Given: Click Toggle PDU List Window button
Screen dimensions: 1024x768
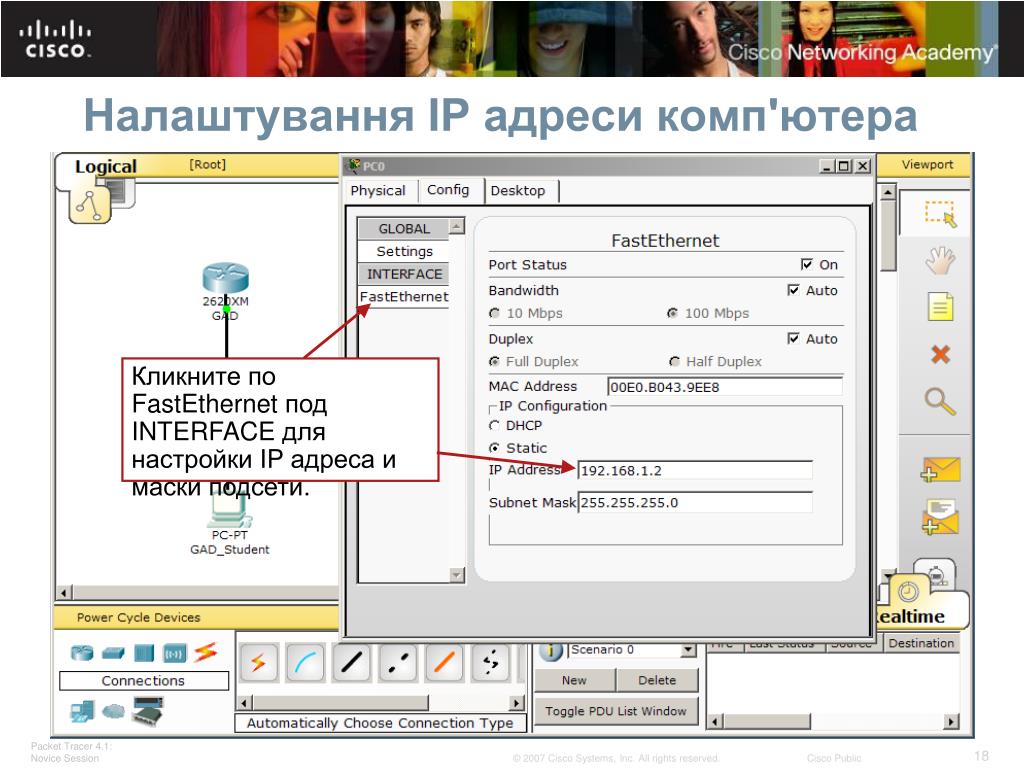Looking at the screenshot, I should pyautogui.click(x=616, y=711).
